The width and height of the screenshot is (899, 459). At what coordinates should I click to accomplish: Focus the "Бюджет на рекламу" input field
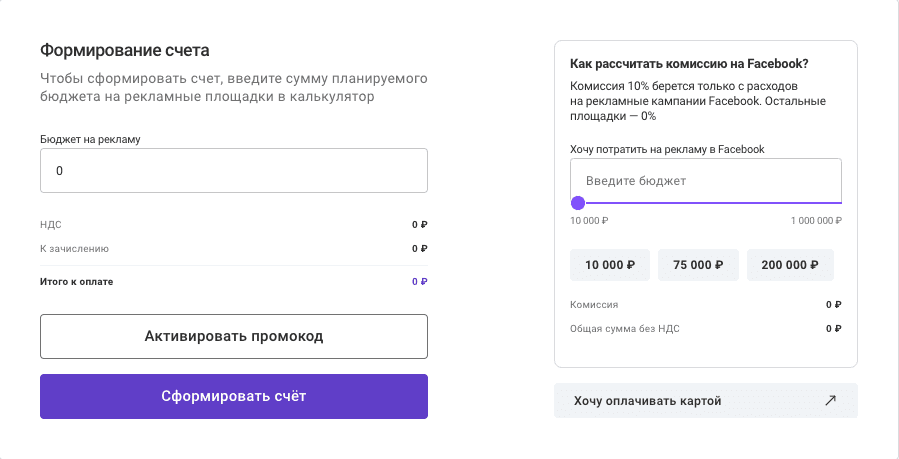point(234,171)
